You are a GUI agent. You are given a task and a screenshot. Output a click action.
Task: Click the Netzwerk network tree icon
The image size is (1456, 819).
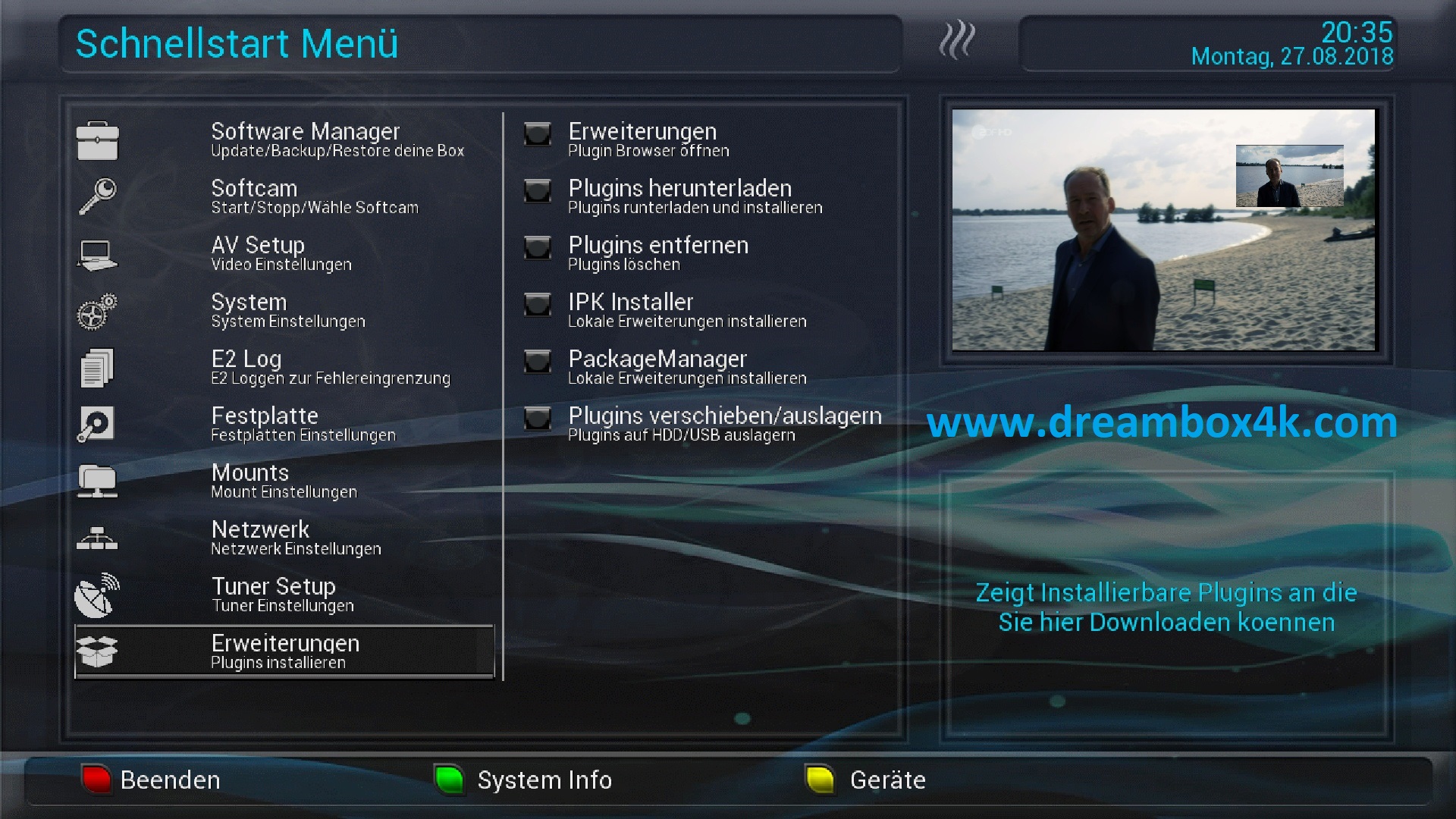coord(97,538)
